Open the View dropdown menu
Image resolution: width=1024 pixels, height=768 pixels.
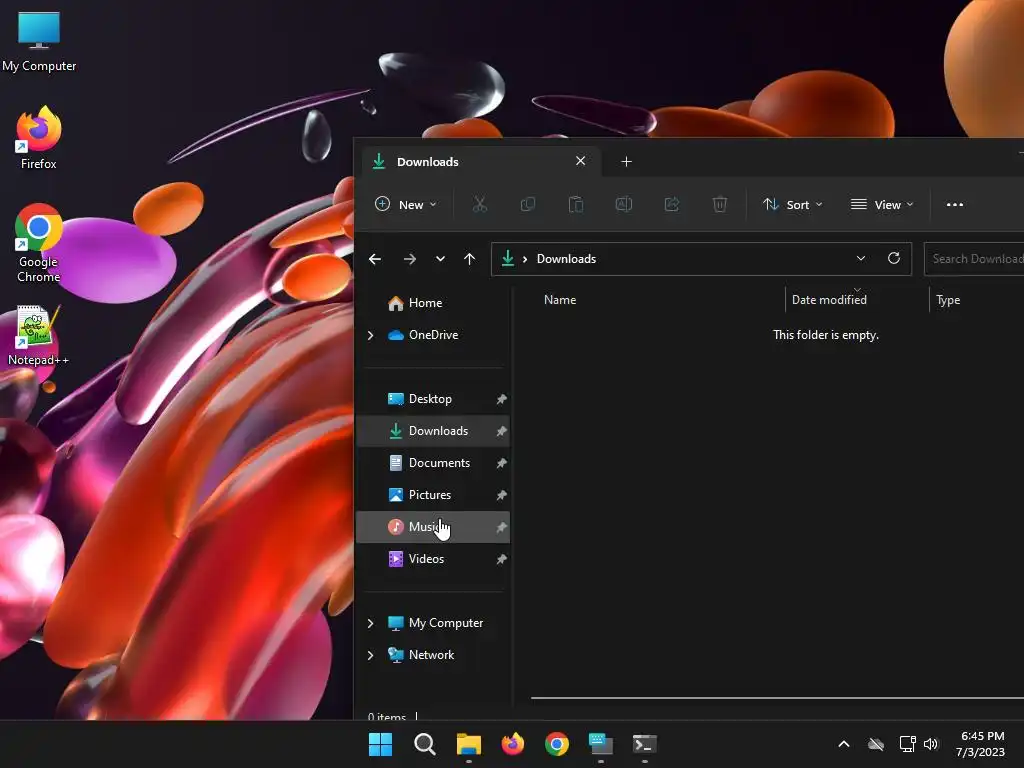coord(882,204)
